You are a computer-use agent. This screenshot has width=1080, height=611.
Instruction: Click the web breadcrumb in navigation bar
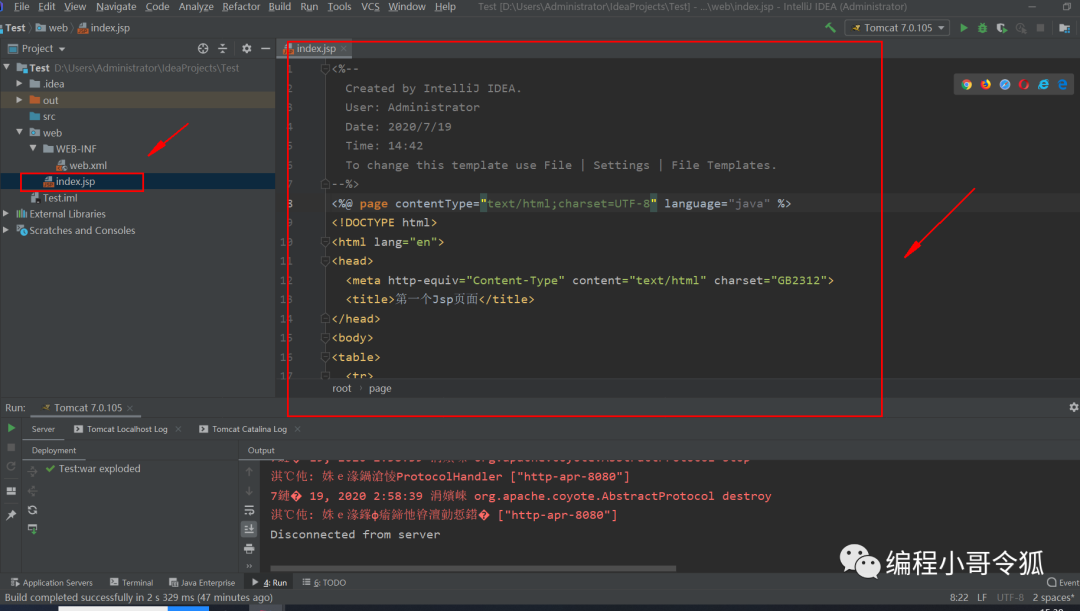(58, 28)
